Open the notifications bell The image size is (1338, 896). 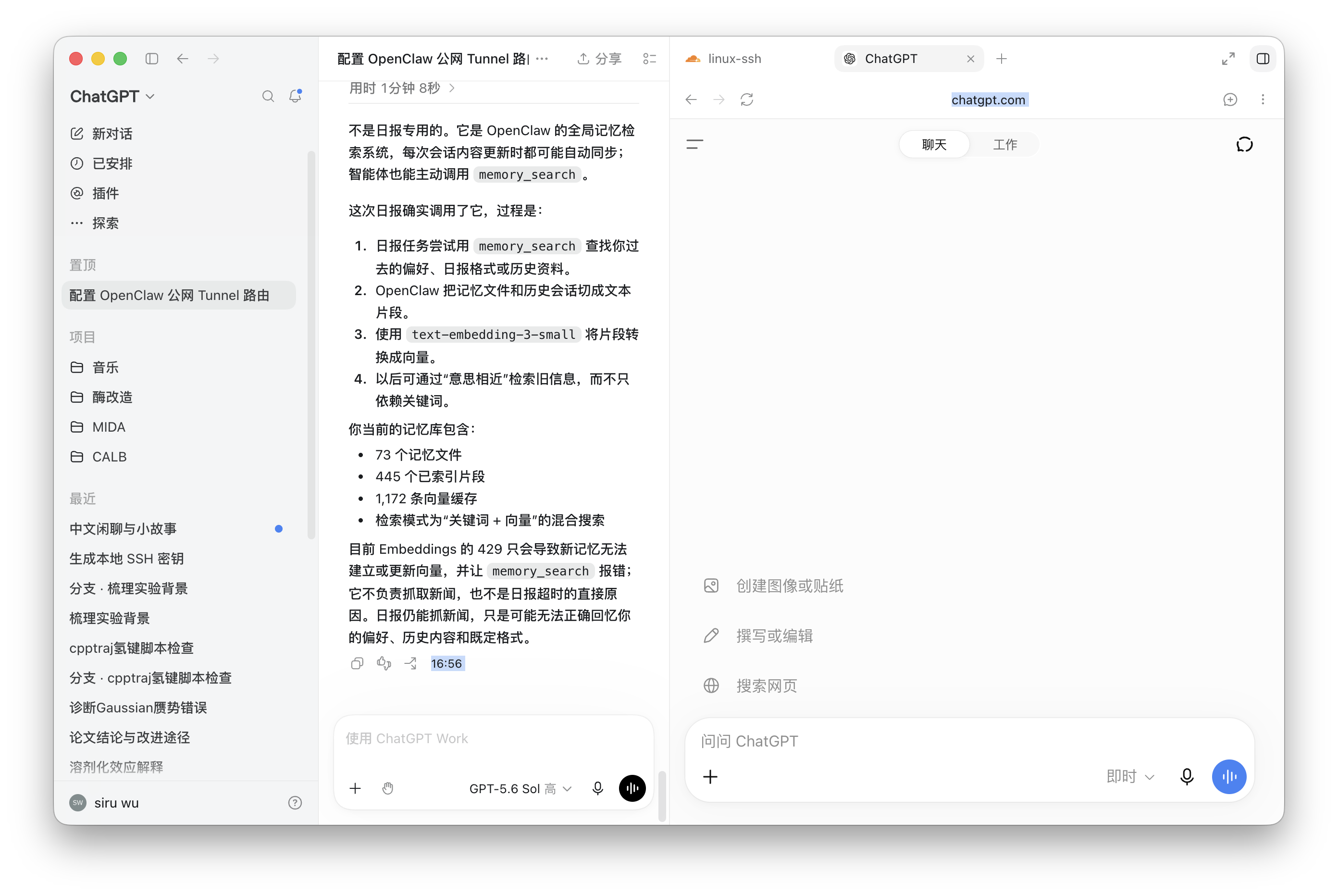[296, 96]
